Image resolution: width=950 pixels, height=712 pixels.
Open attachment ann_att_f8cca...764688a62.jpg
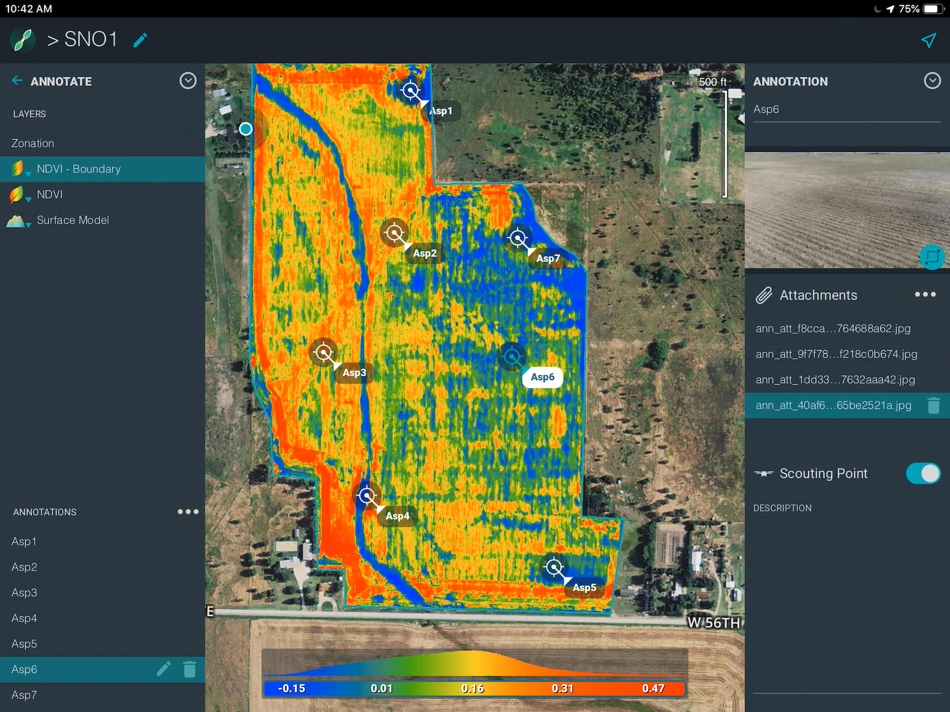point(833,328)
